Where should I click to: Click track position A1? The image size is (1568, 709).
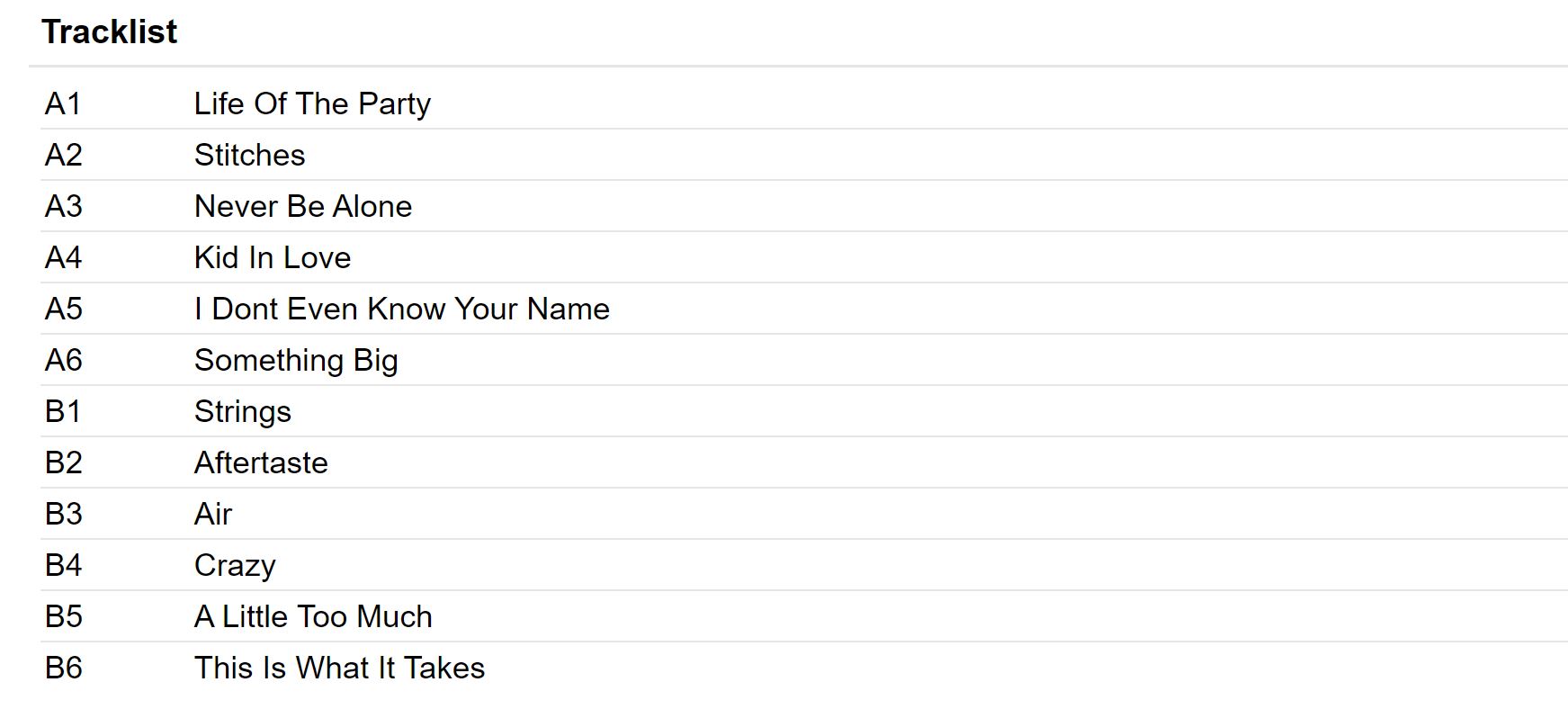(x=63, y=104)
